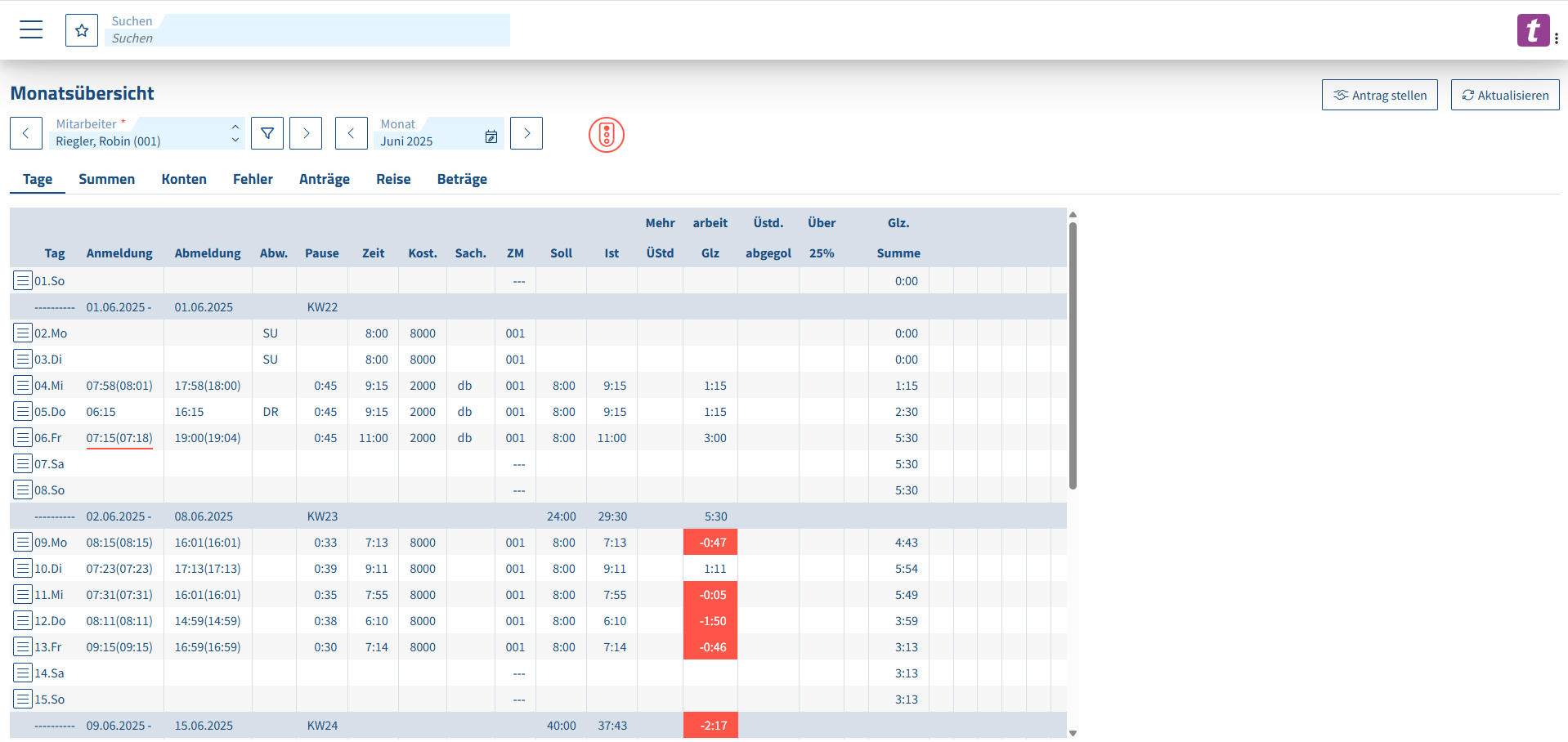Go to the next month arrow
1568x742 pixels.
point(526,133)
